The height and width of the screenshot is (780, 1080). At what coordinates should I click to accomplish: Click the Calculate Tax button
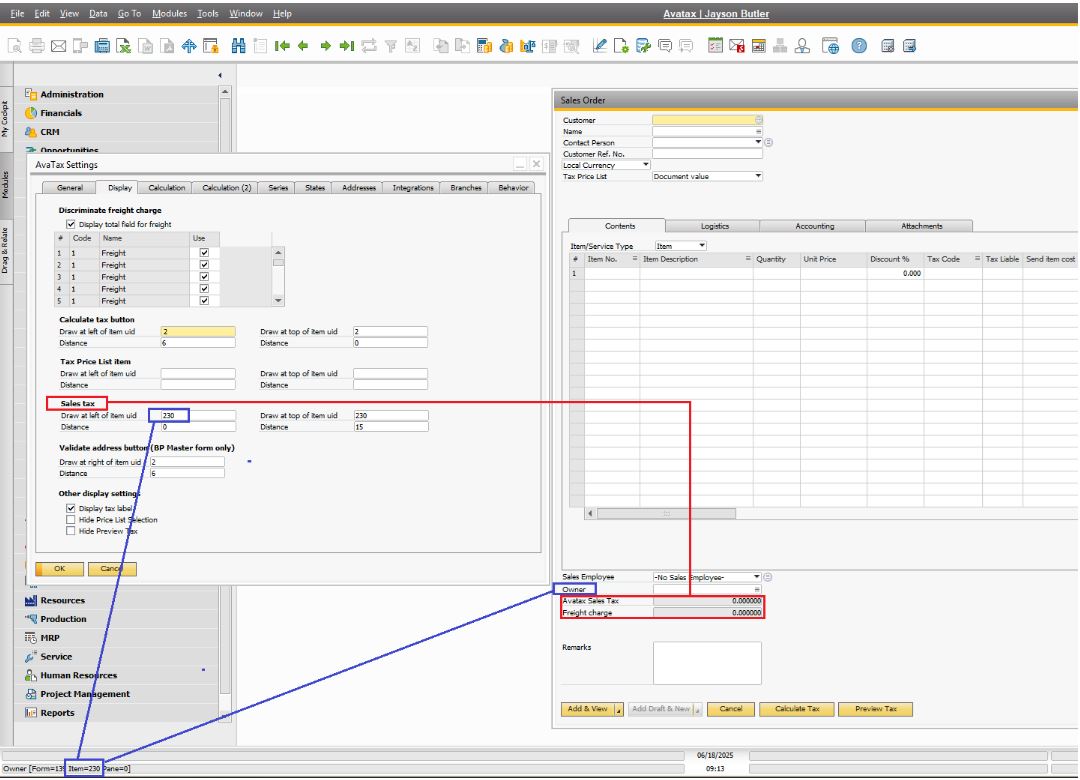[797, 709]
